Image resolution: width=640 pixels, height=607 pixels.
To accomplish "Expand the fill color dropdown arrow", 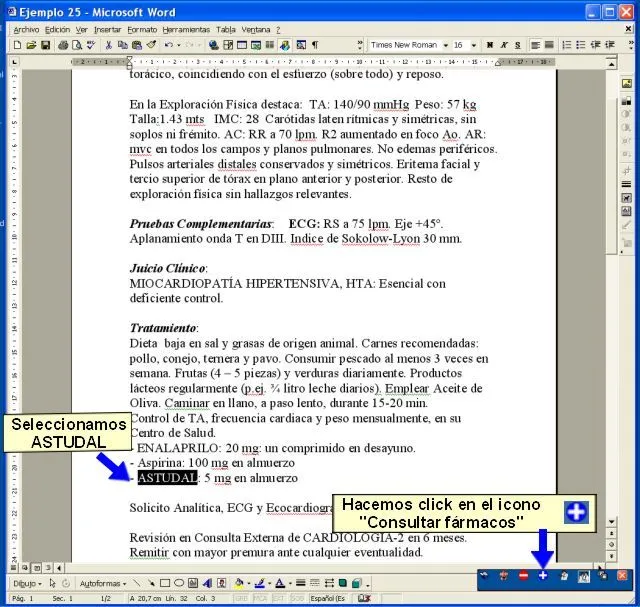I will [249, 584].
